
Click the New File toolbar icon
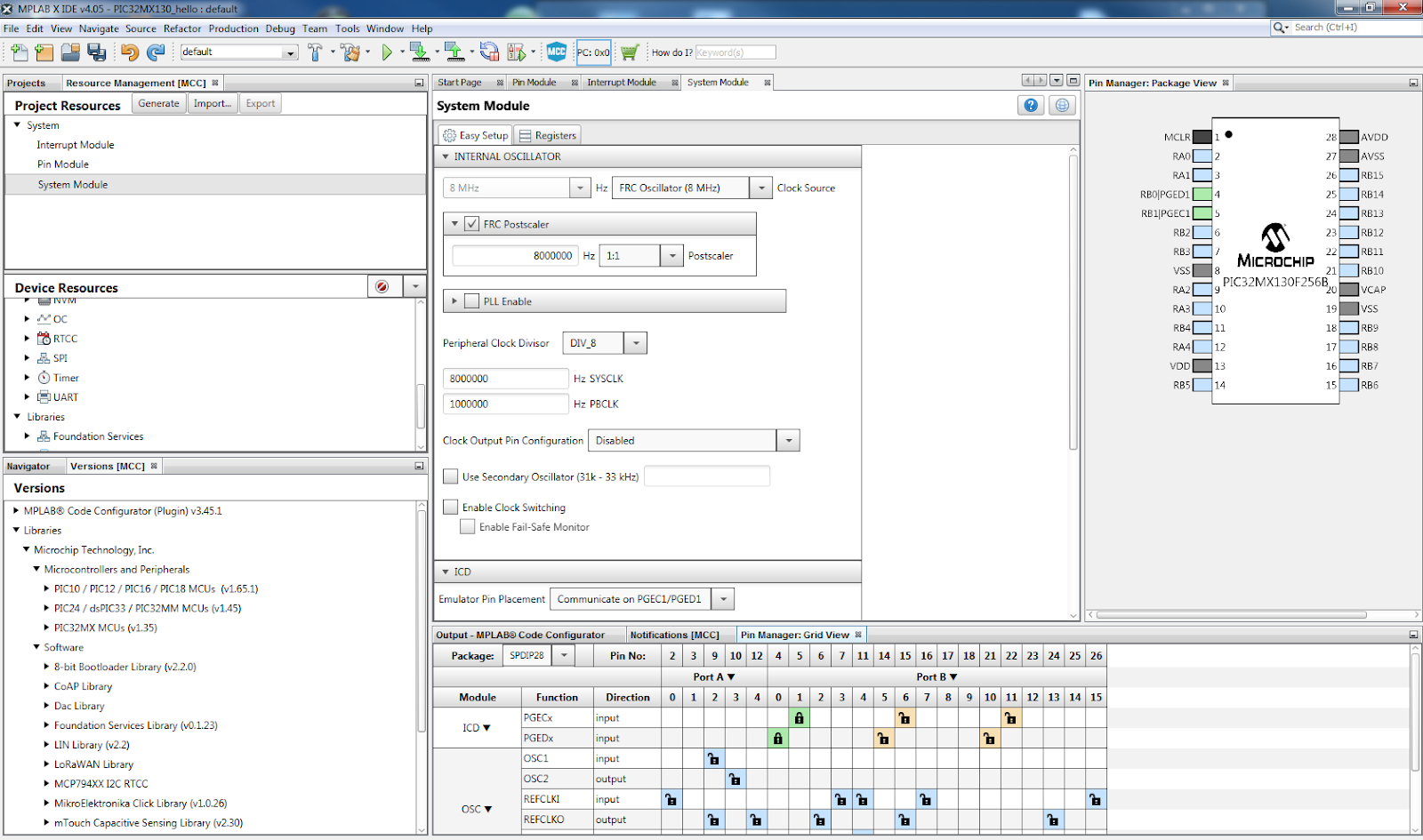coord(20,52)
